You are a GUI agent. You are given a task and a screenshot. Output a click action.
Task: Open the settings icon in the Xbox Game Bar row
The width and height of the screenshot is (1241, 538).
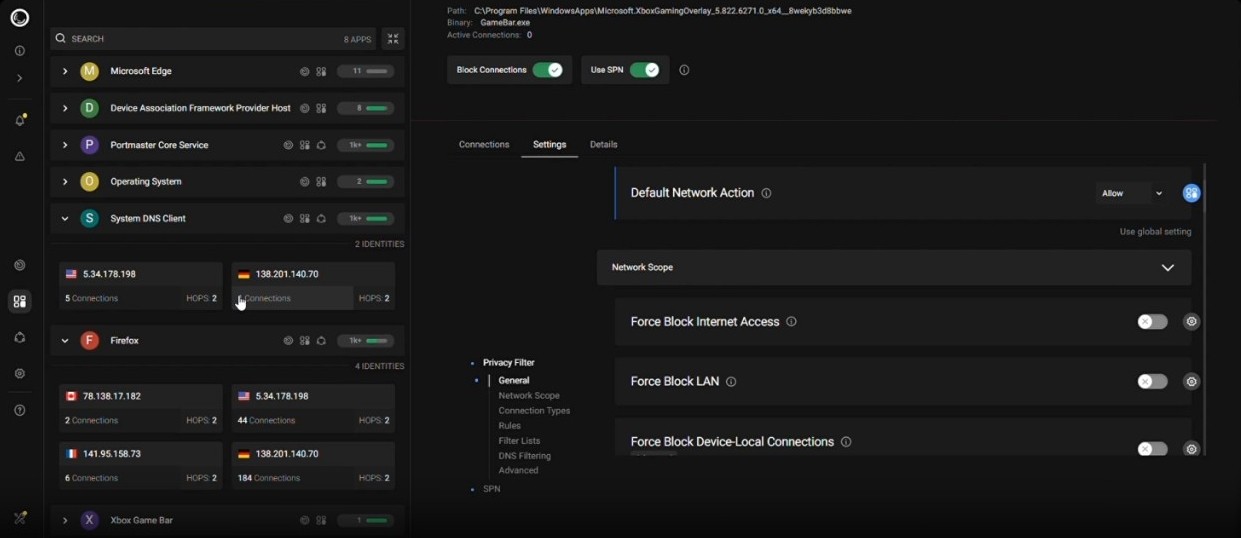click(x=321, y=520)
